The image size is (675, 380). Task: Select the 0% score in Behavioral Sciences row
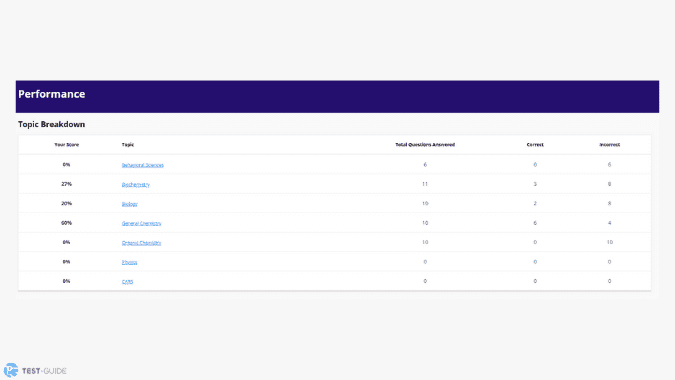pos(66,164)
